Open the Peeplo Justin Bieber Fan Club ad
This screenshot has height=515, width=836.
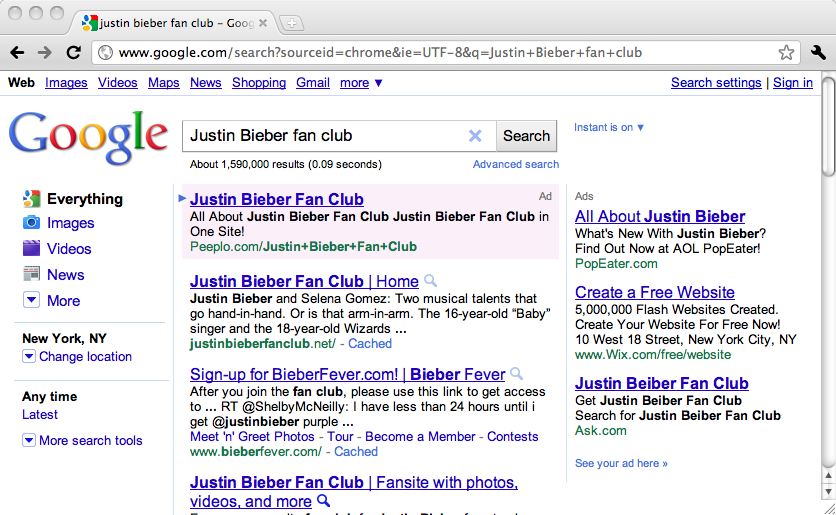pos(277,199)
